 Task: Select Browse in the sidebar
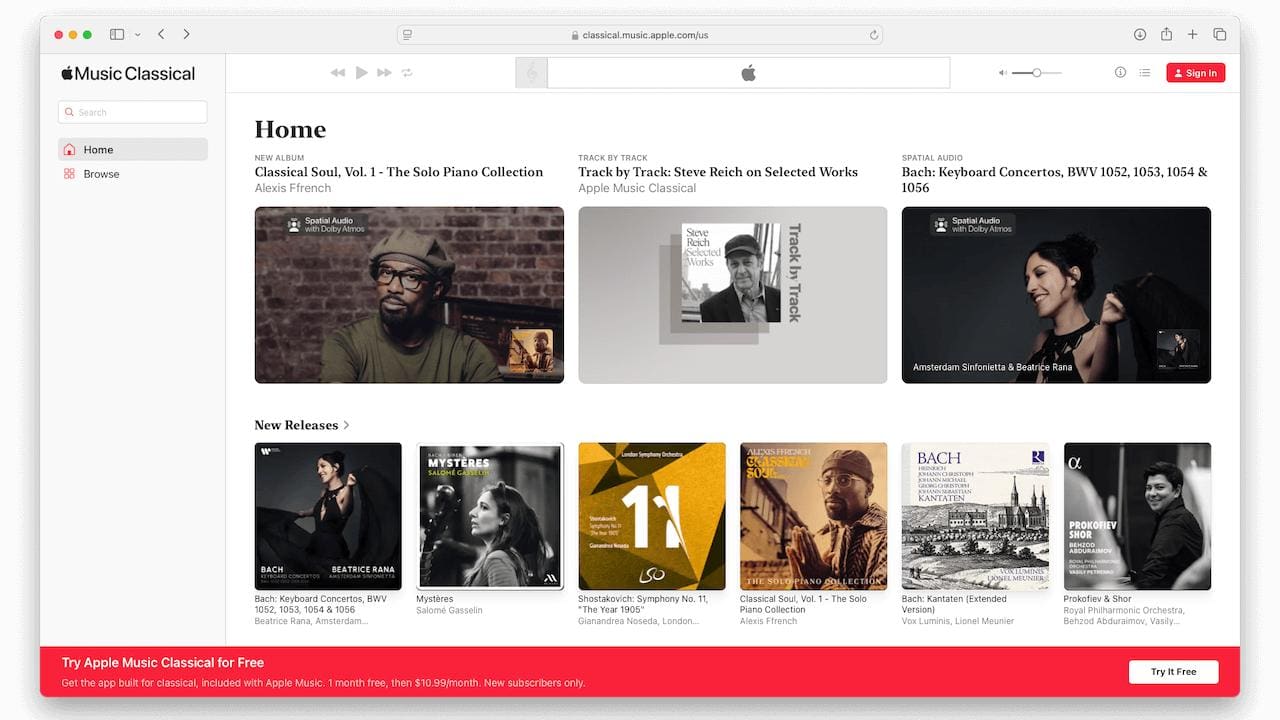click(x=133, y=174)
